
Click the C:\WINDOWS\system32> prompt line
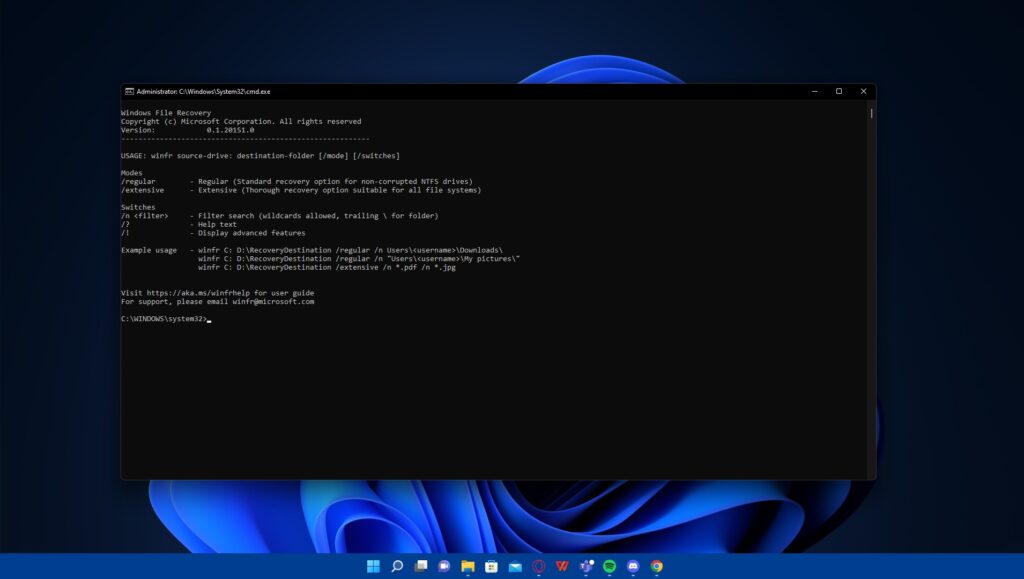click(166, 319)
